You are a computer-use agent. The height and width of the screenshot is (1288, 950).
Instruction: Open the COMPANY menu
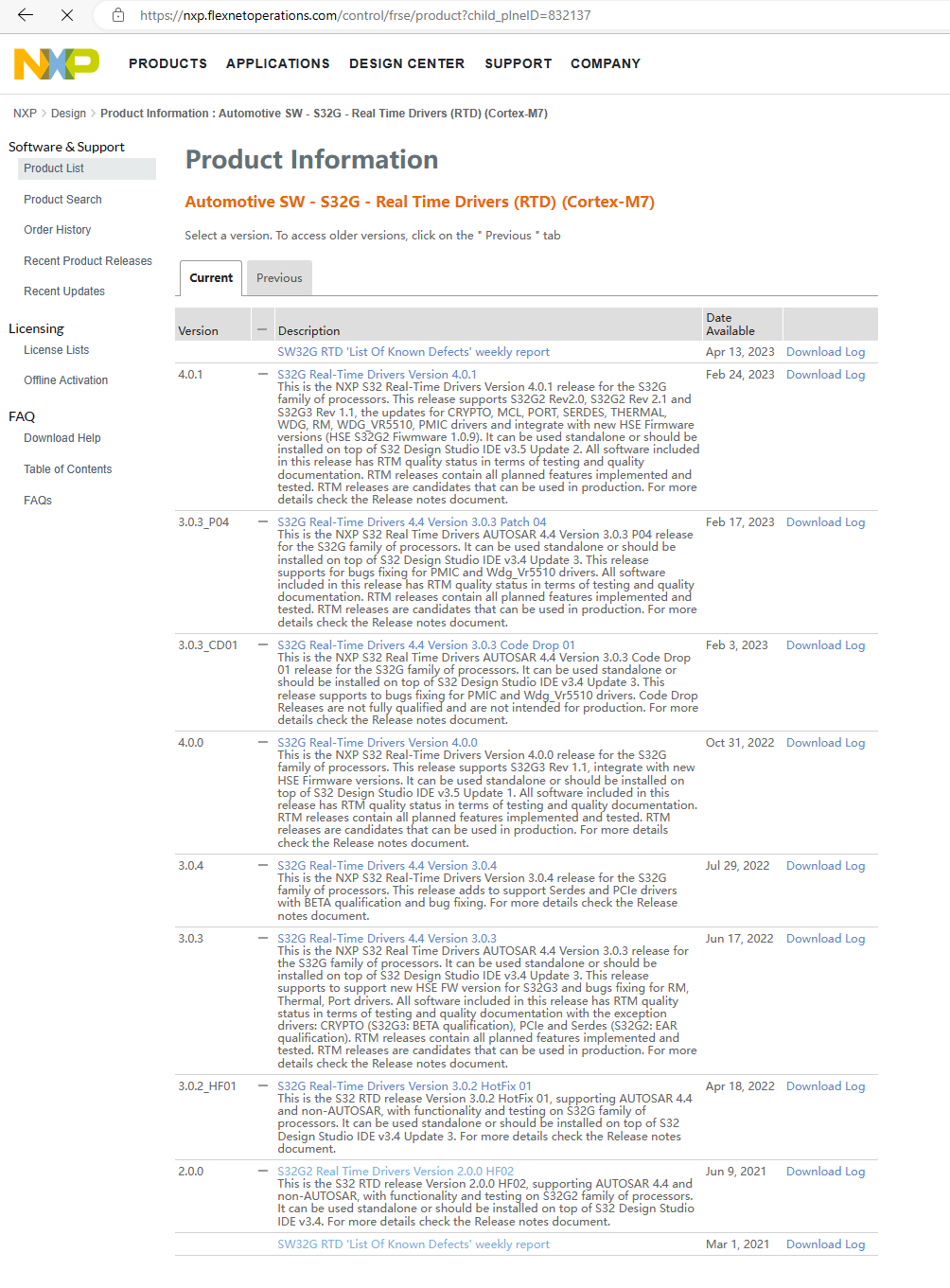(x=605, y=63)
